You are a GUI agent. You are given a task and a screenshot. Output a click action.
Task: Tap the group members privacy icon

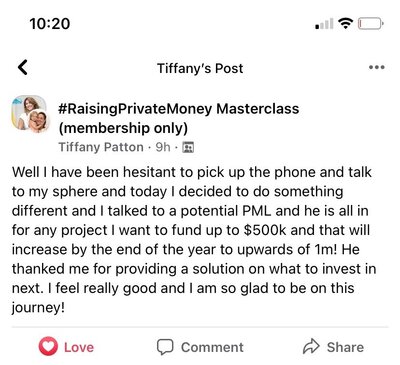pyautogui.click(x=188, y=147)
